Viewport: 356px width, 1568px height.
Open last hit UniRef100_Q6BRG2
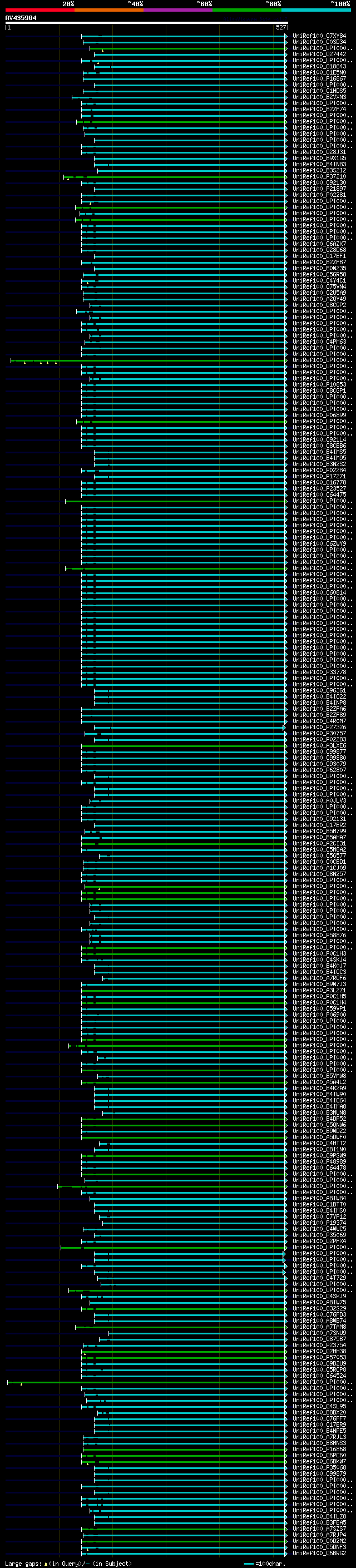coord(319,1553)
